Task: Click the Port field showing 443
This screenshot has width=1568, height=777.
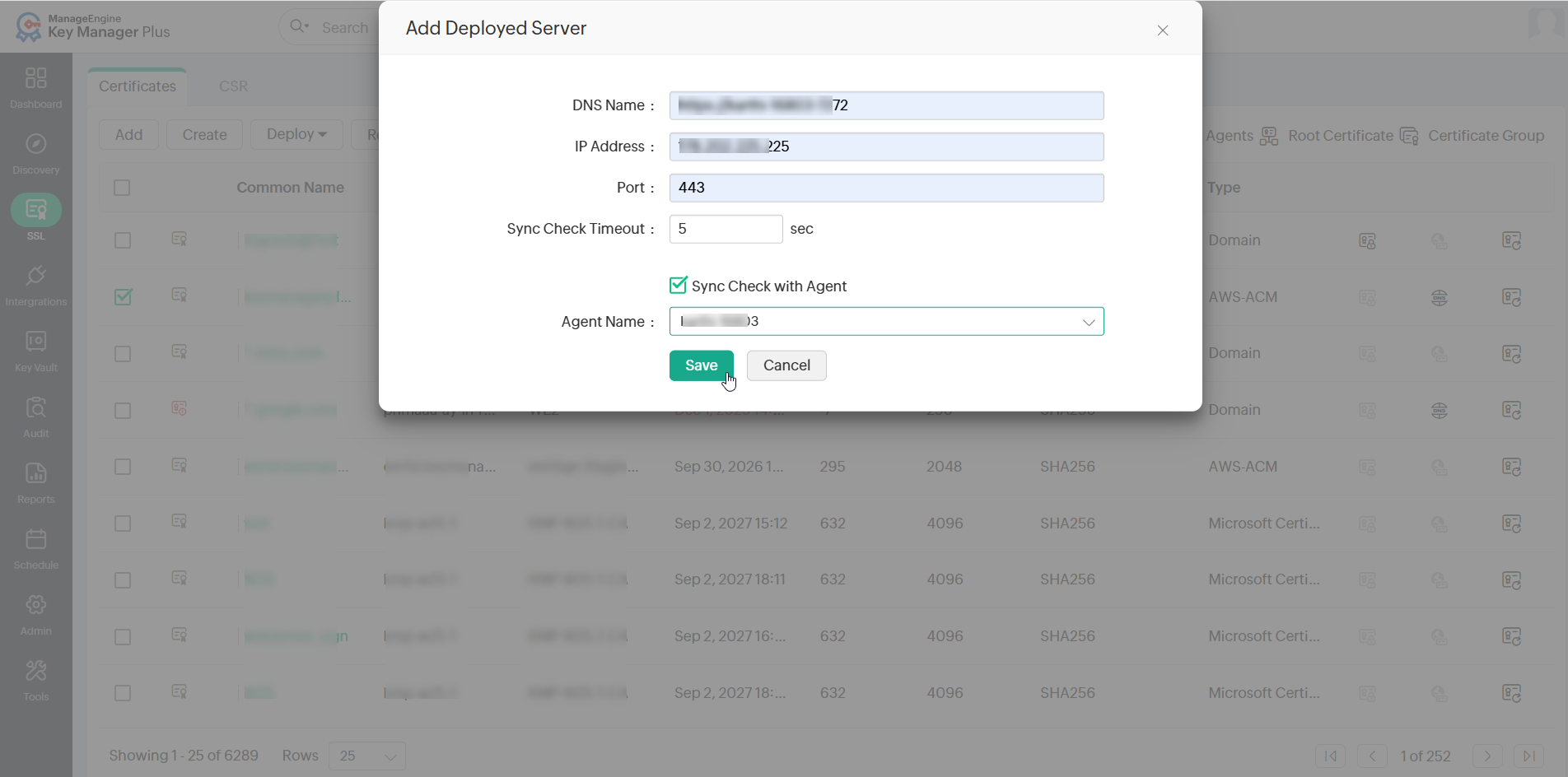Action: pos(886,188)
